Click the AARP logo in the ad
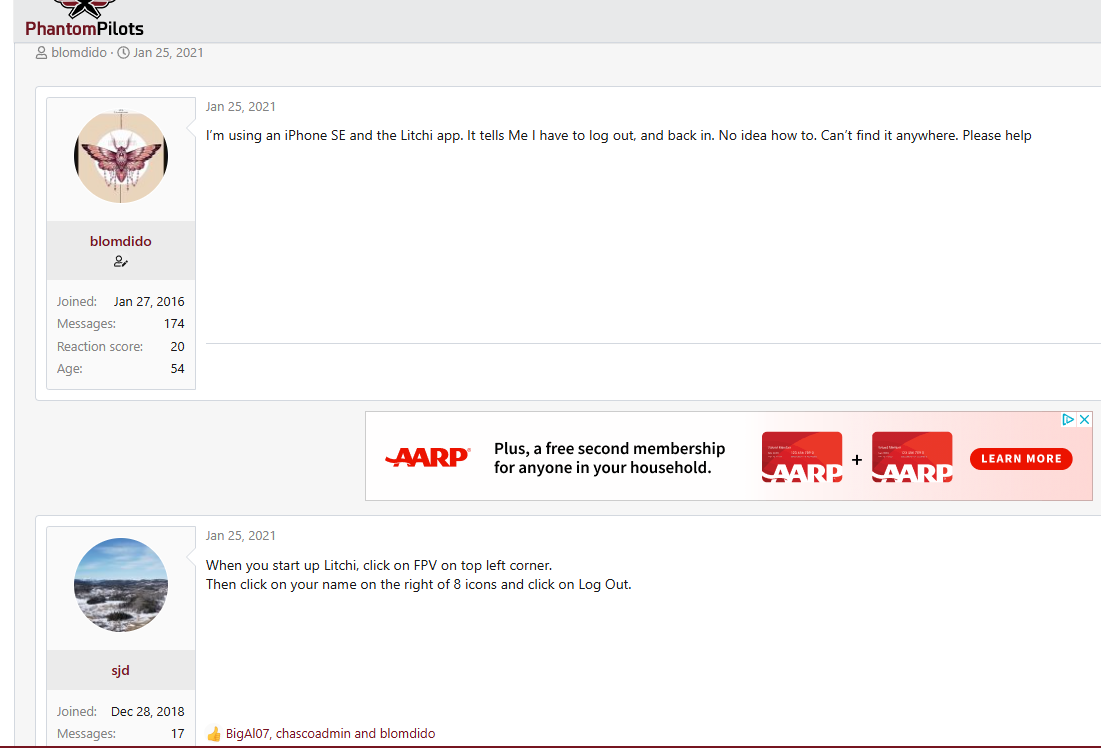The height and width of the screenshot is (752, 1101). click(428, 457)
